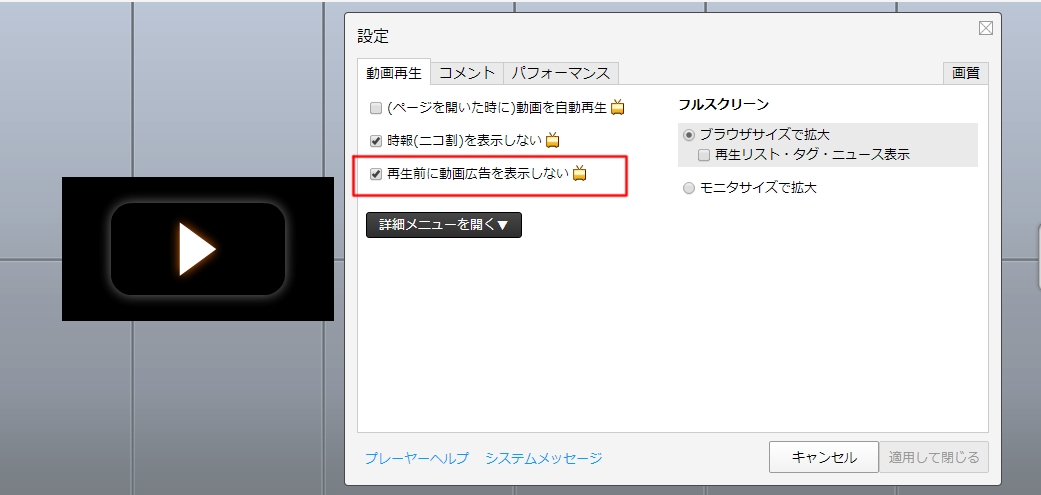Expand 詳細メニューを開く
Screen dimensions: 1041x495
(x=443, y=225)
